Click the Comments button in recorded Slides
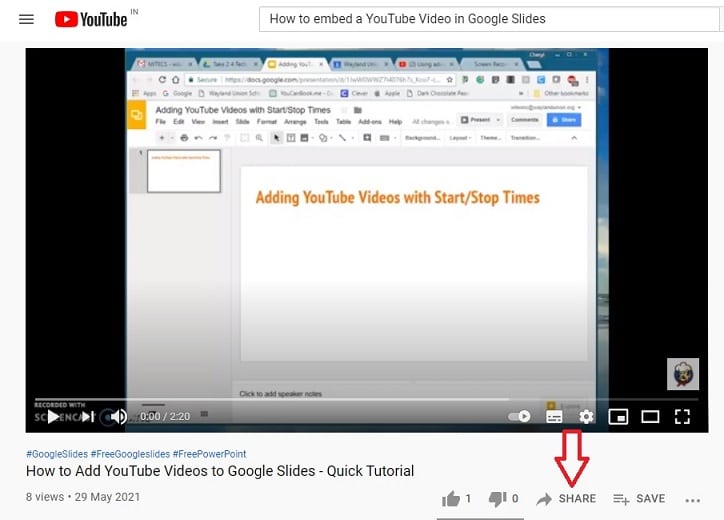Viewport: 724px width, 520px height. coord(525,120)
